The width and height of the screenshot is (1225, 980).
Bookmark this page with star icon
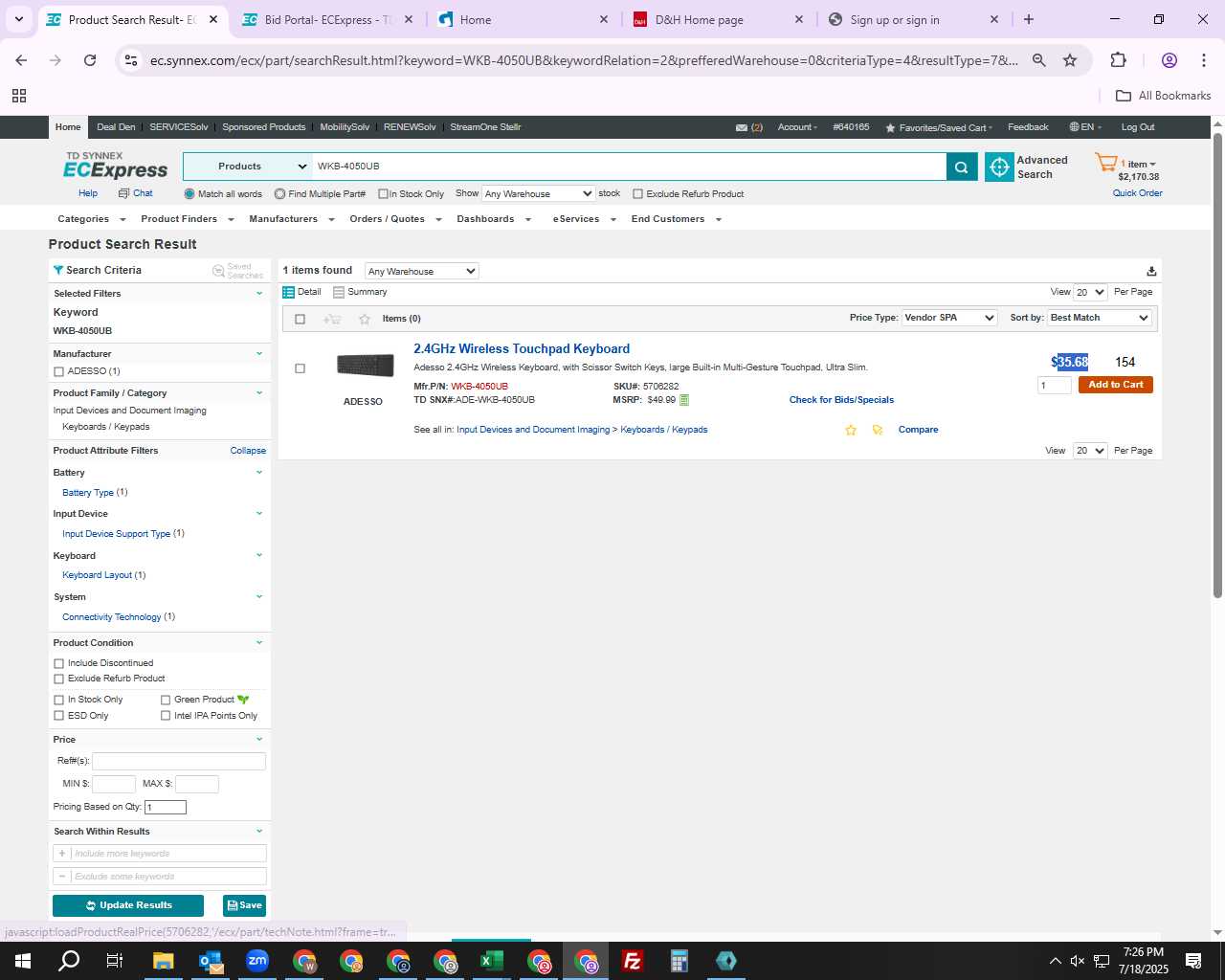[x=1070, y=60]
